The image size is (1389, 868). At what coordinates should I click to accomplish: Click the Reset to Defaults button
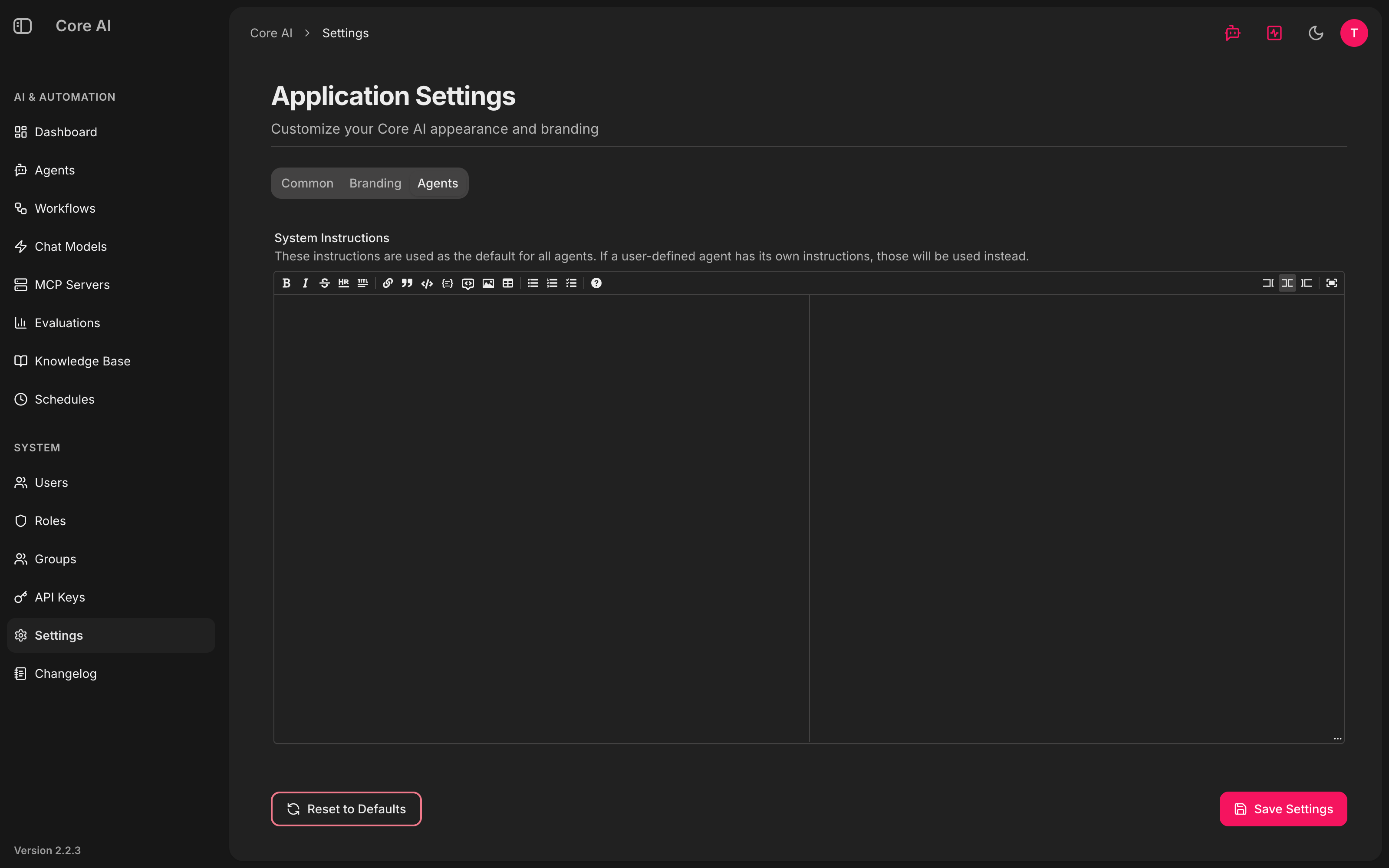tap(346, 809)
